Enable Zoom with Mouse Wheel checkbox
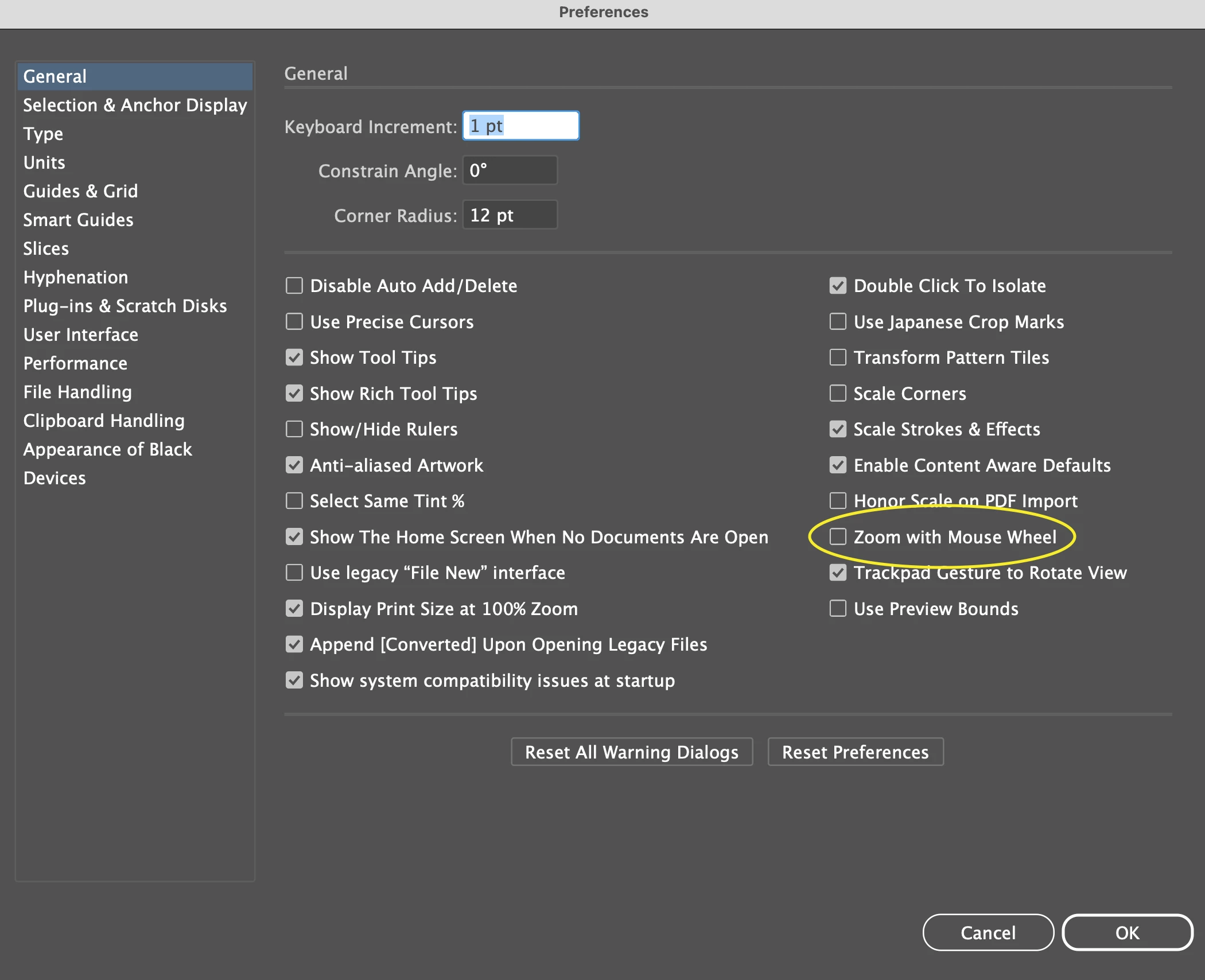The height and width of the screenshot is (980, 1205). [x=838, y=536]
